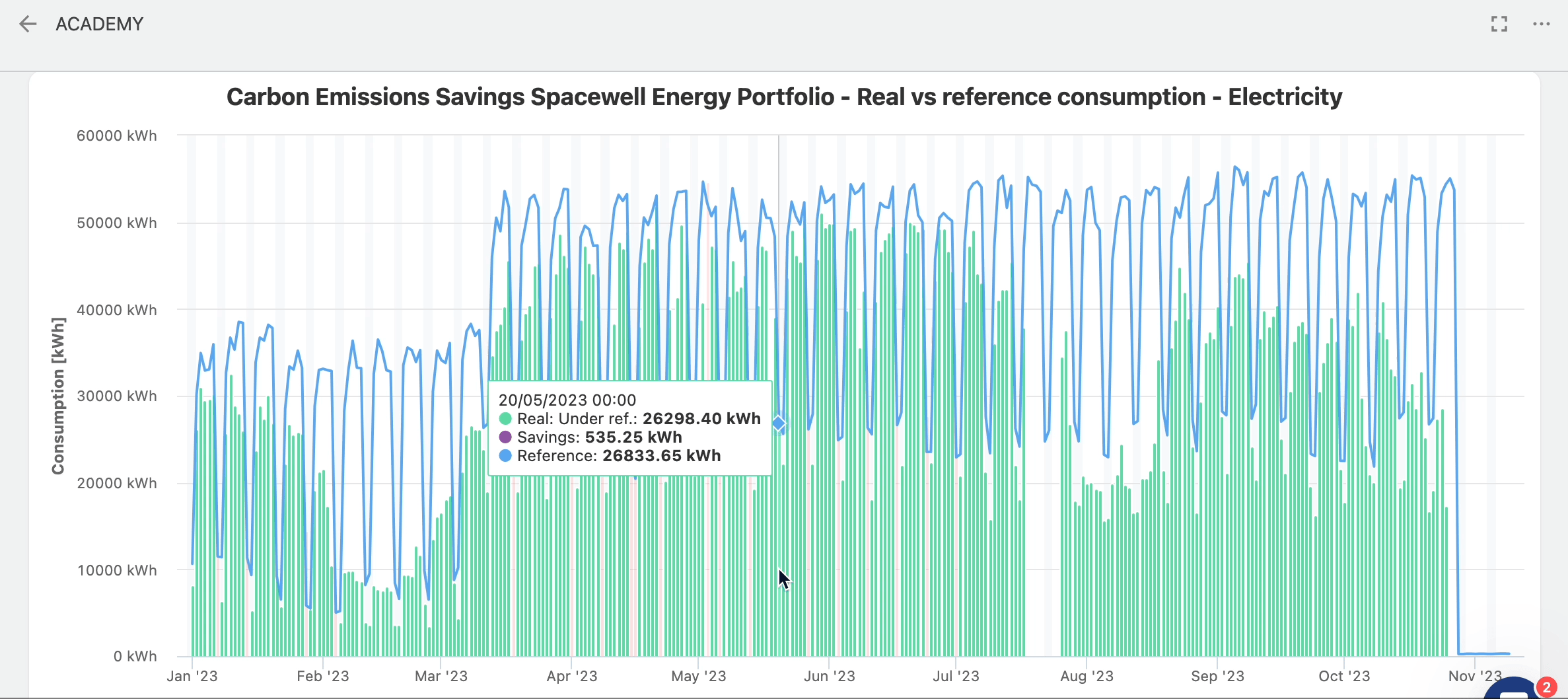Viewport: 1568px width, 699px height.
Task: Click the green Real legend dot in tooltip
Action: pos(505,419)
